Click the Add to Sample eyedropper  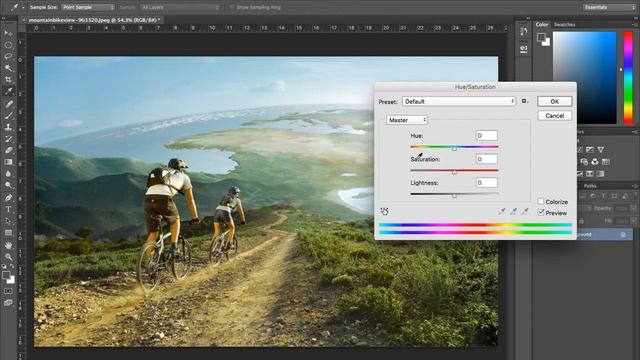click(x=513, y=211)
